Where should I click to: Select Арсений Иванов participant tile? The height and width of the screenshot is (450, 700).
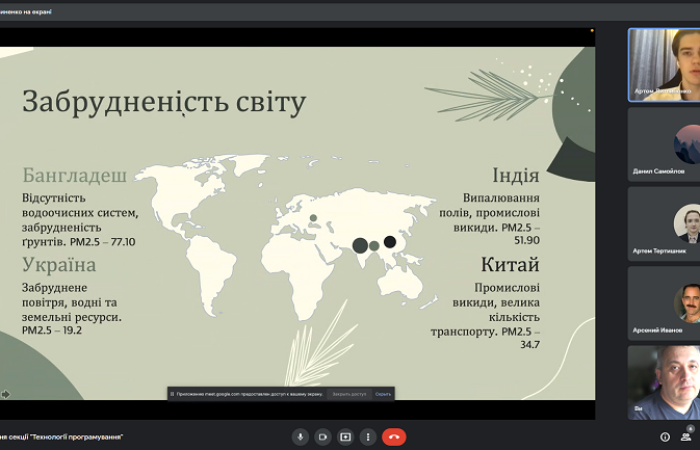pos(663,302)
